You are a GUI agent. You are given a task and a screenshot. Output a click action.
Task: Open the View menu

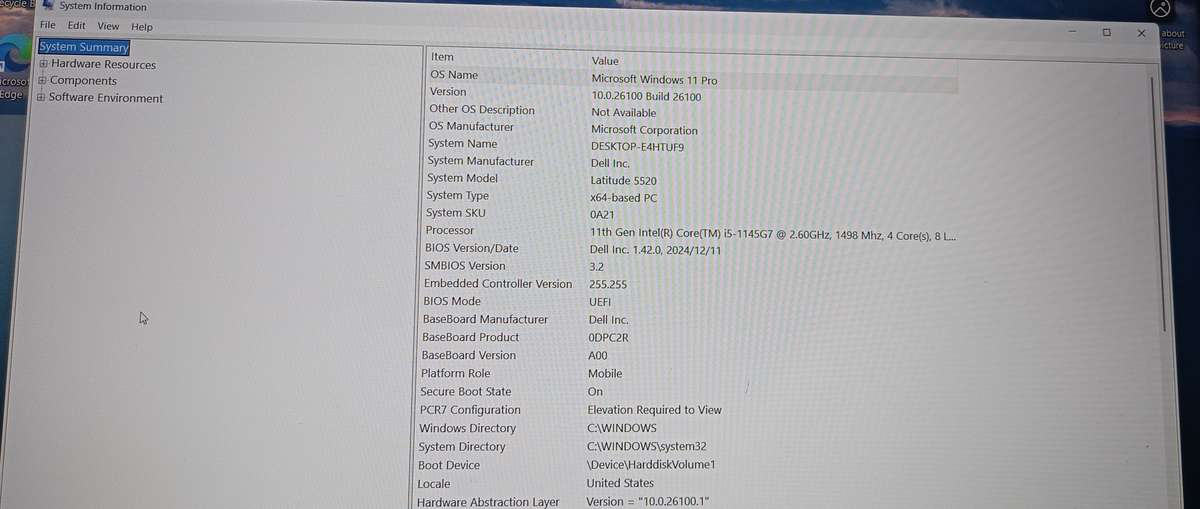point(108,26)
